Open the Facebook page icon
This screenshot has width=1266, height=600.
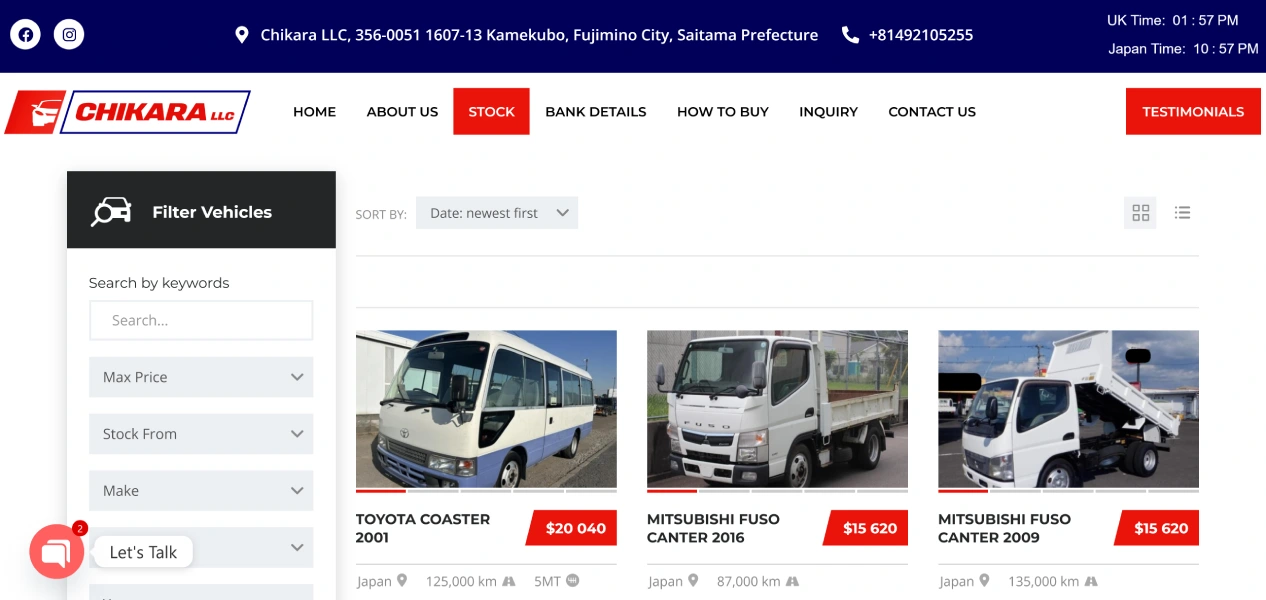click(25, 35)
